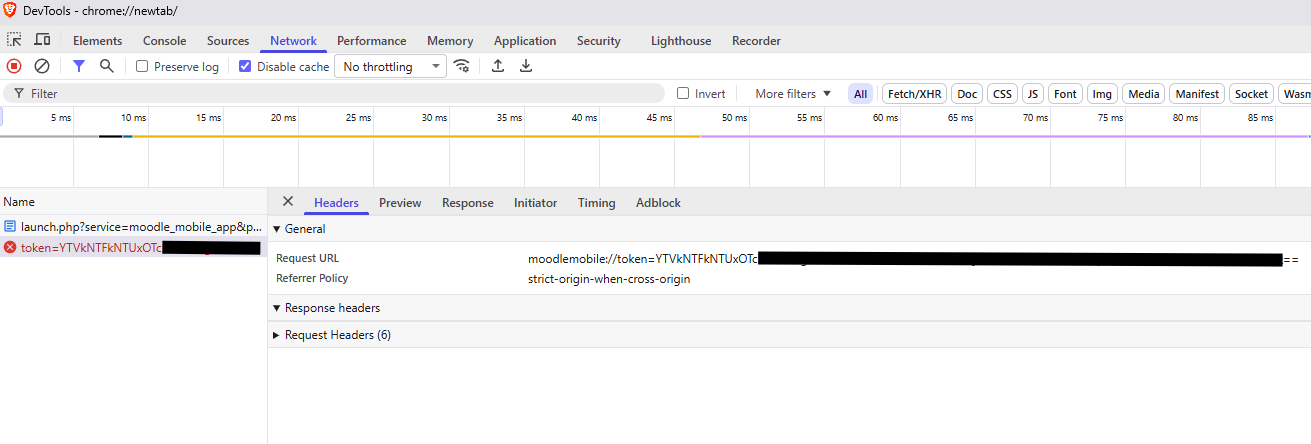Collapse the General section

point(299,229)
